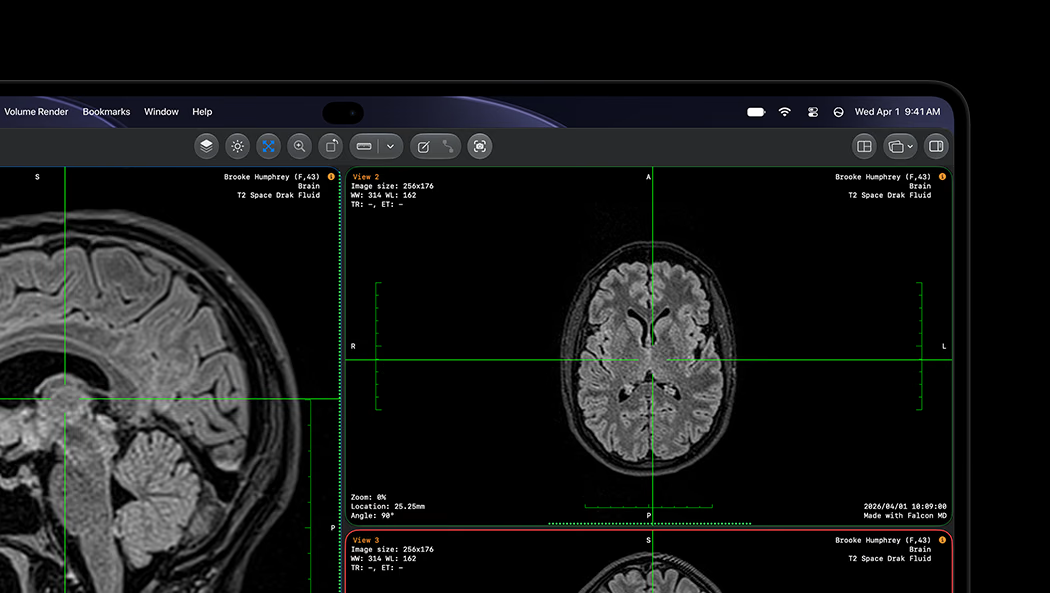Expand the ruler tool dropdown chevron
This screenshot has width=1050, height=593.
point(390,146)
